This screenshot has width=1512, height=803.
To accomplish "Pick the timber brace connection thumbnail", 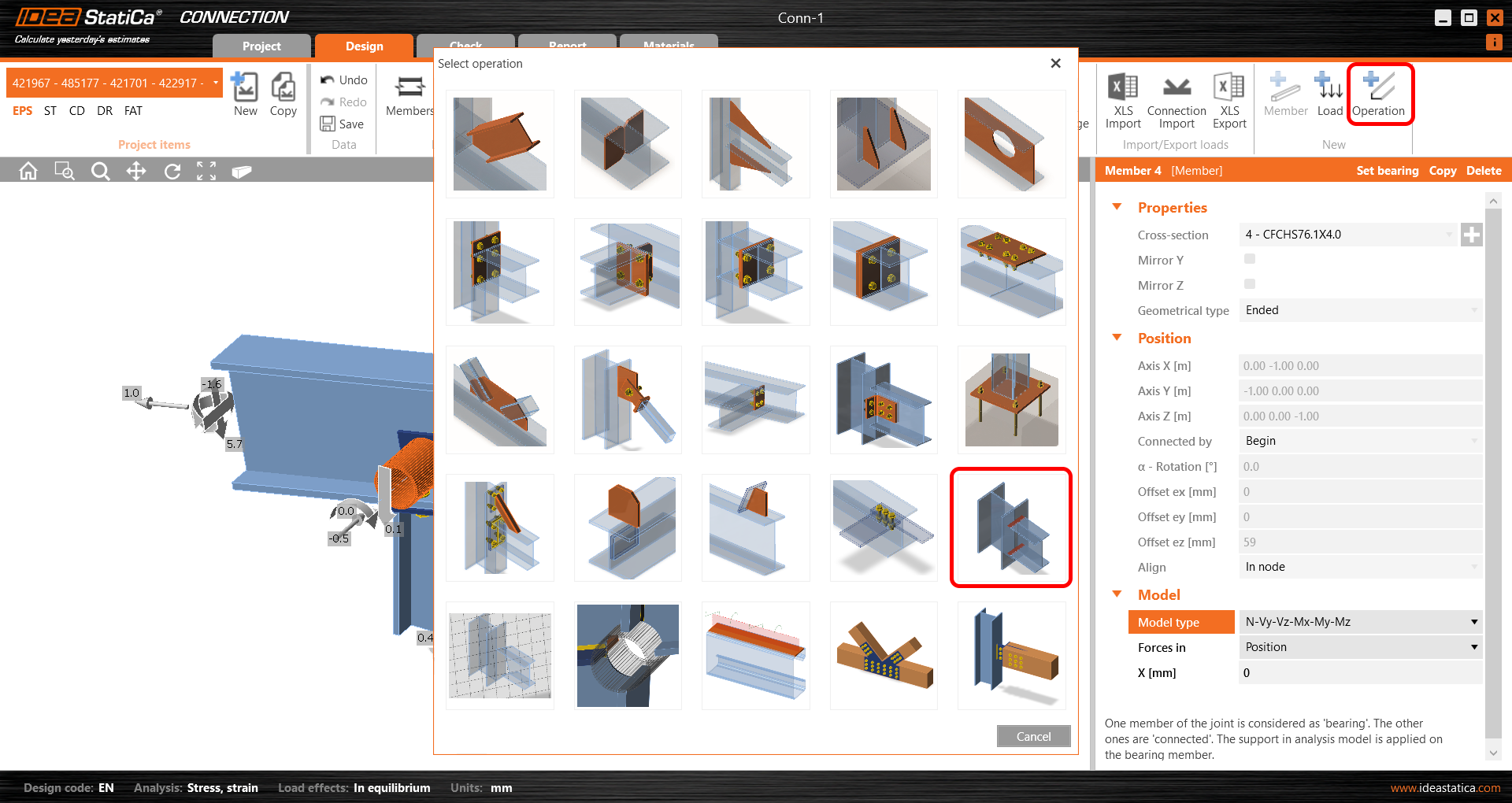I will coord(884,656).
